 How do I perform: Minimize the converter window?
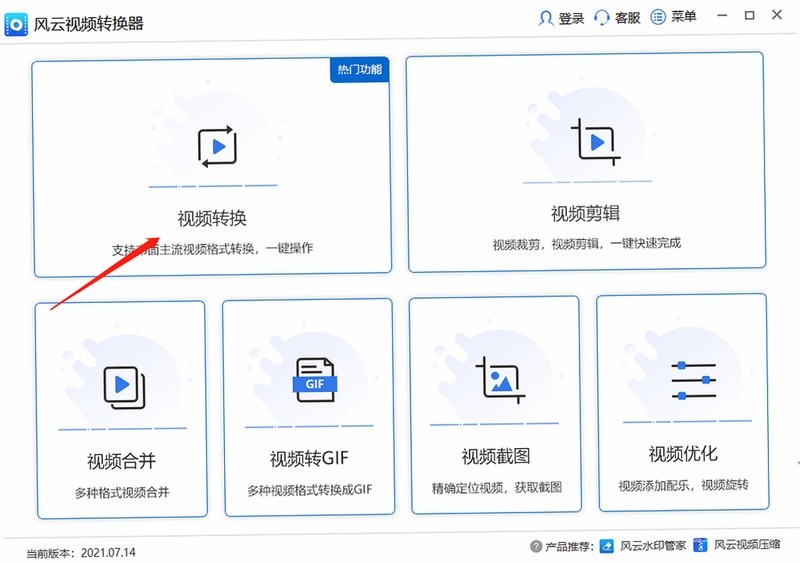click(x=722, y=16)
